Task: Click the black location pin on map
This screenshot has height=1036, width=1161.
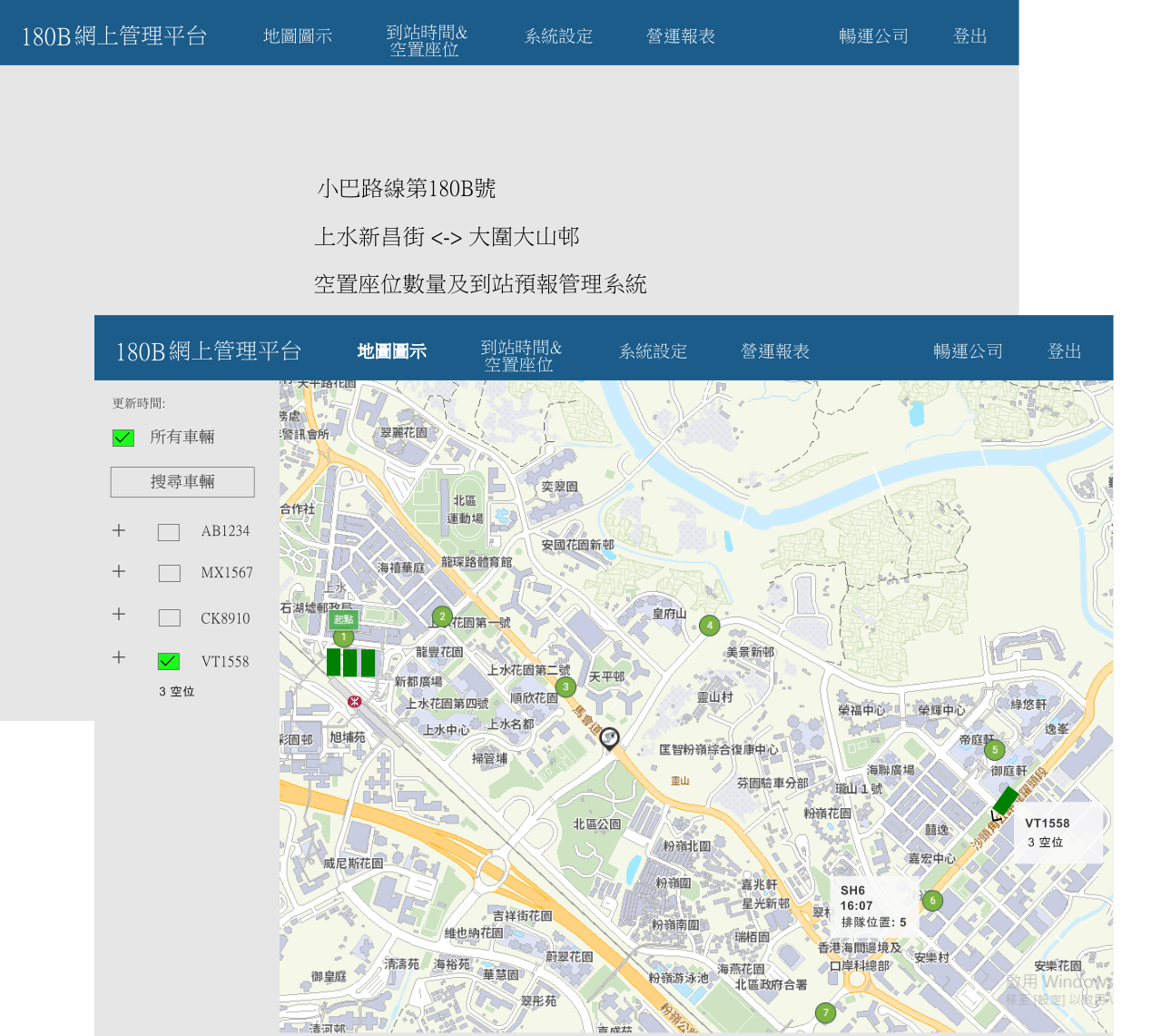Action: [609, 738]
